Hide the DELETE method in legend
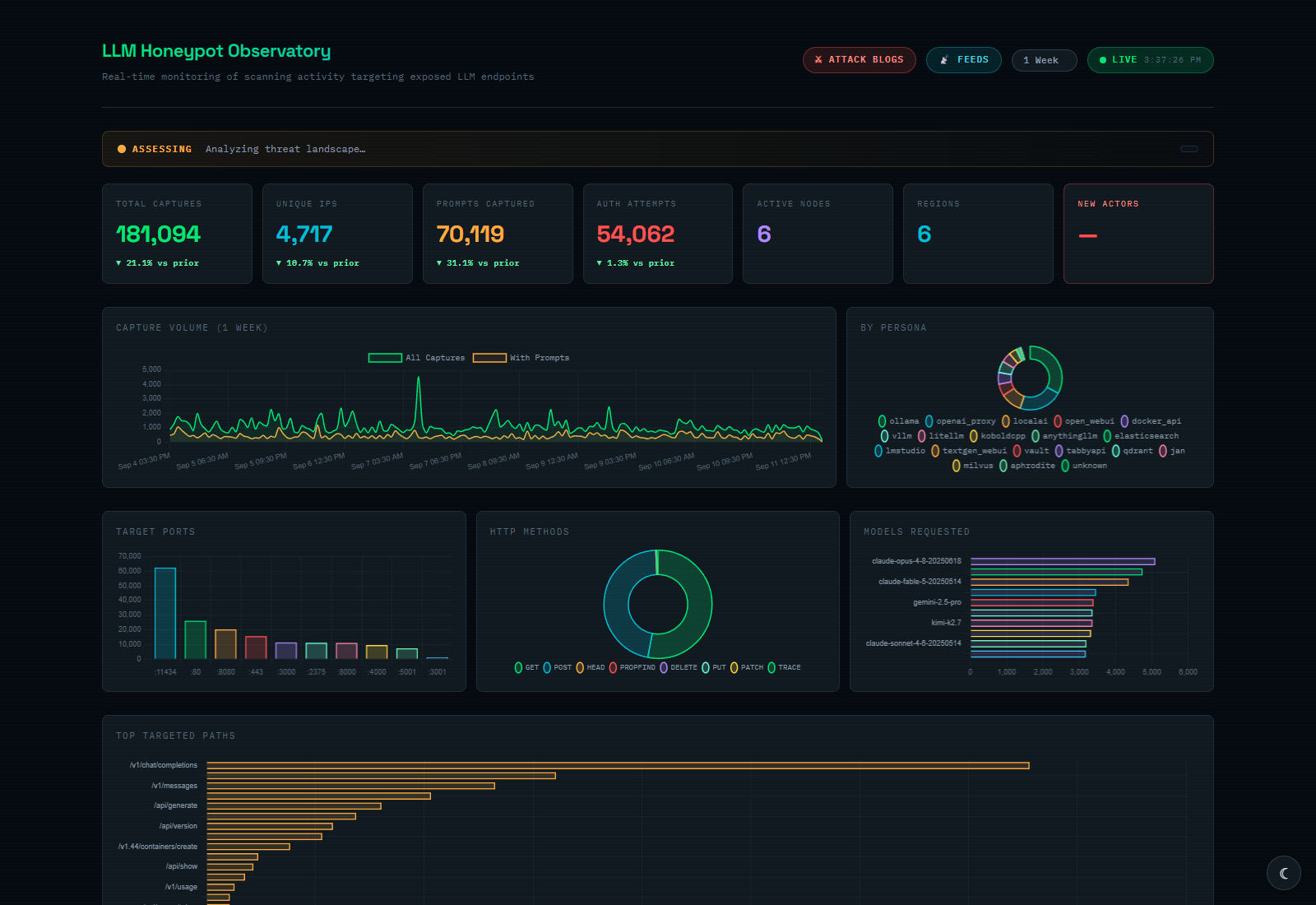 coord(679,667)
